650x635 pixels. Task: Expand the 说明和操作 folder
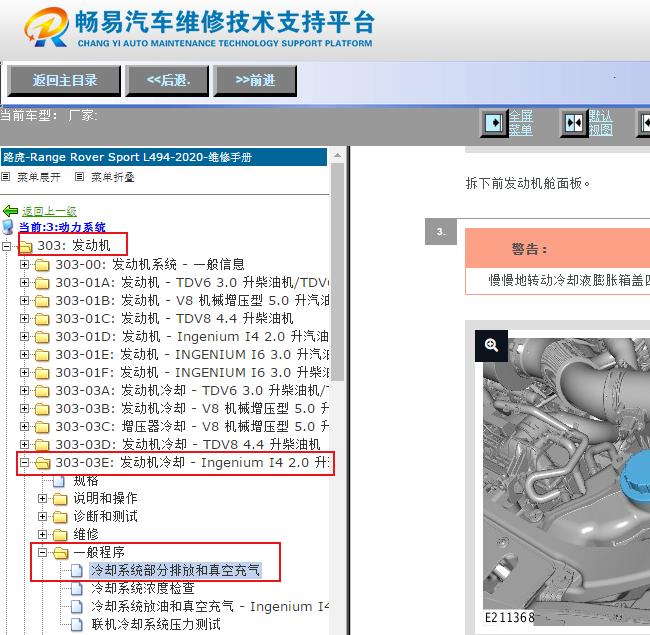point(42,498)
